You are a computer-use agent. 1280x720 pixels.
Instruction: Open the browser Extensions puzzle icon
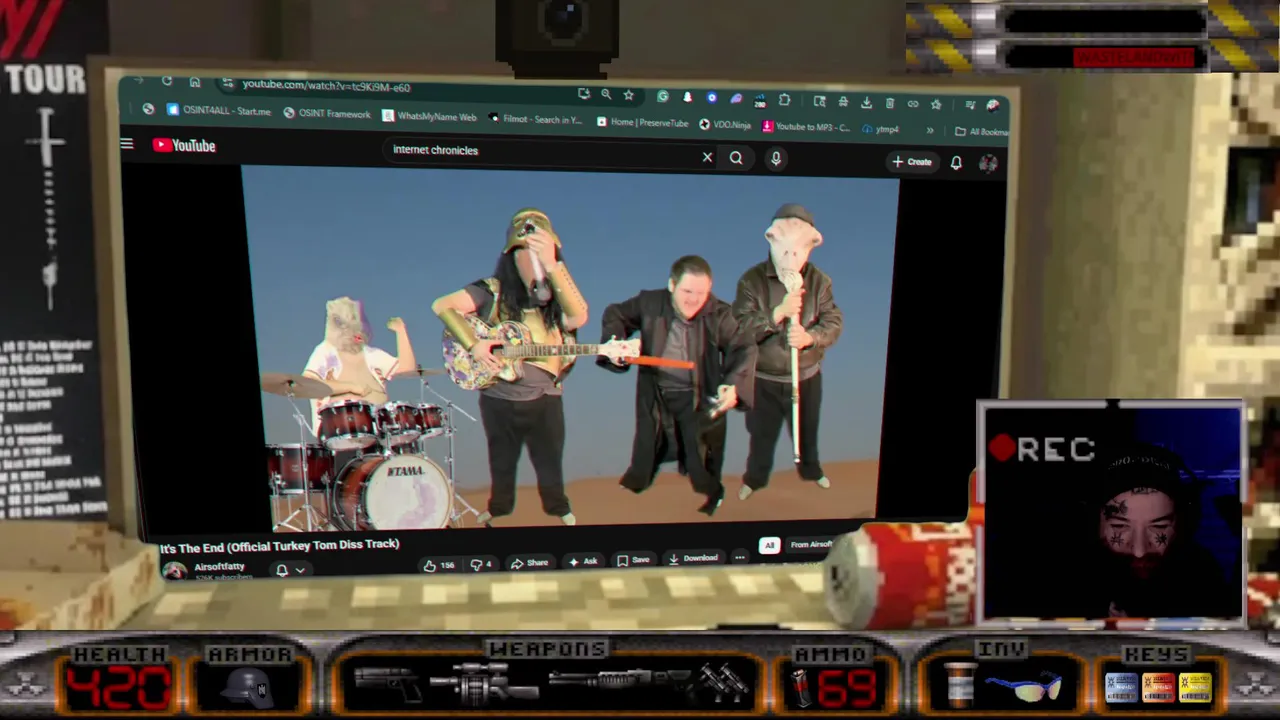click(x=785, y=100)
